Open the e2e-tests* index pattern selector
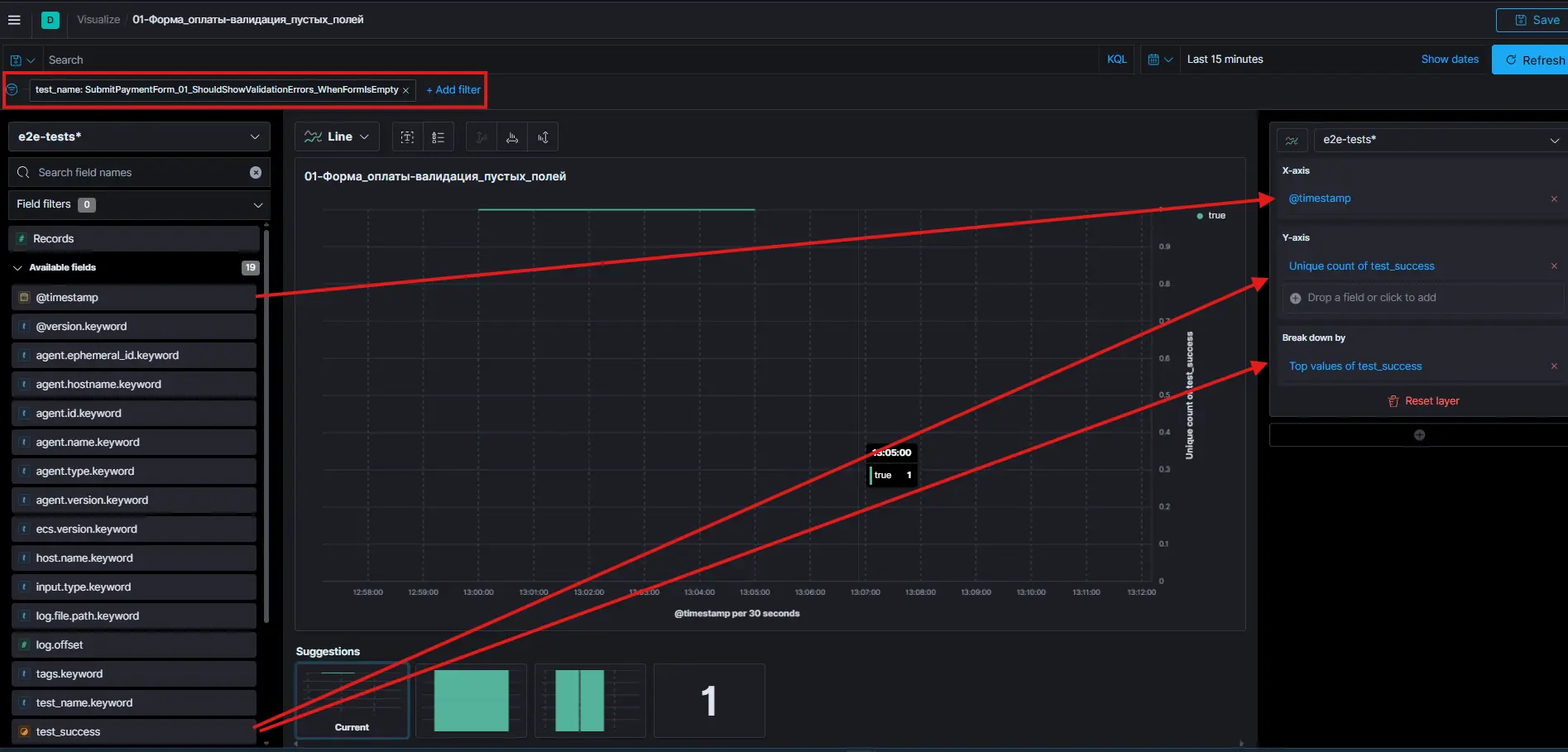Image resolution: width=1568 pixels, height=752 pixels. point(139,137)
